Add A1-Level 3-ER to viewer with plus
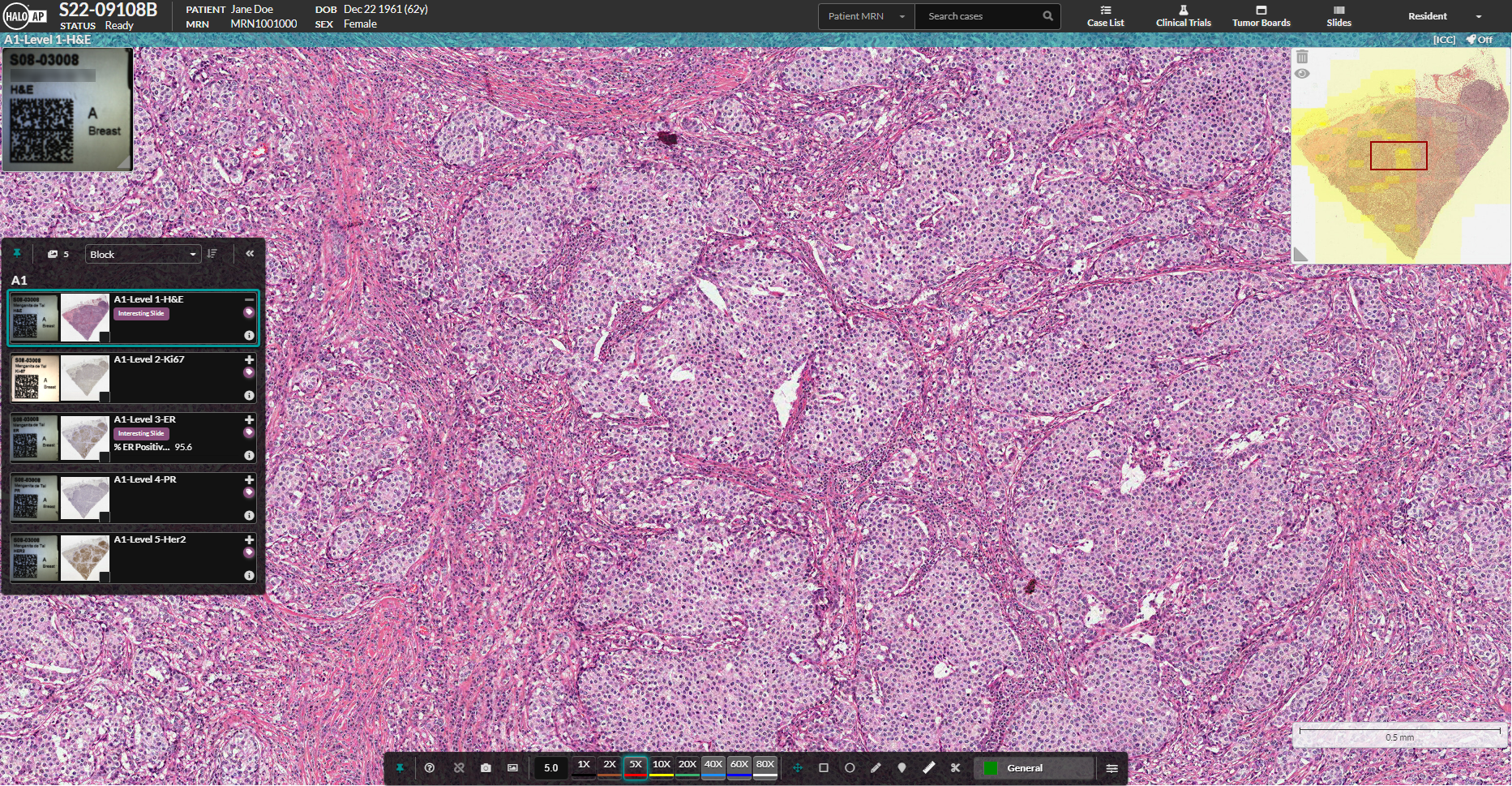This screenshot has width=1512, height=786. 249,419
